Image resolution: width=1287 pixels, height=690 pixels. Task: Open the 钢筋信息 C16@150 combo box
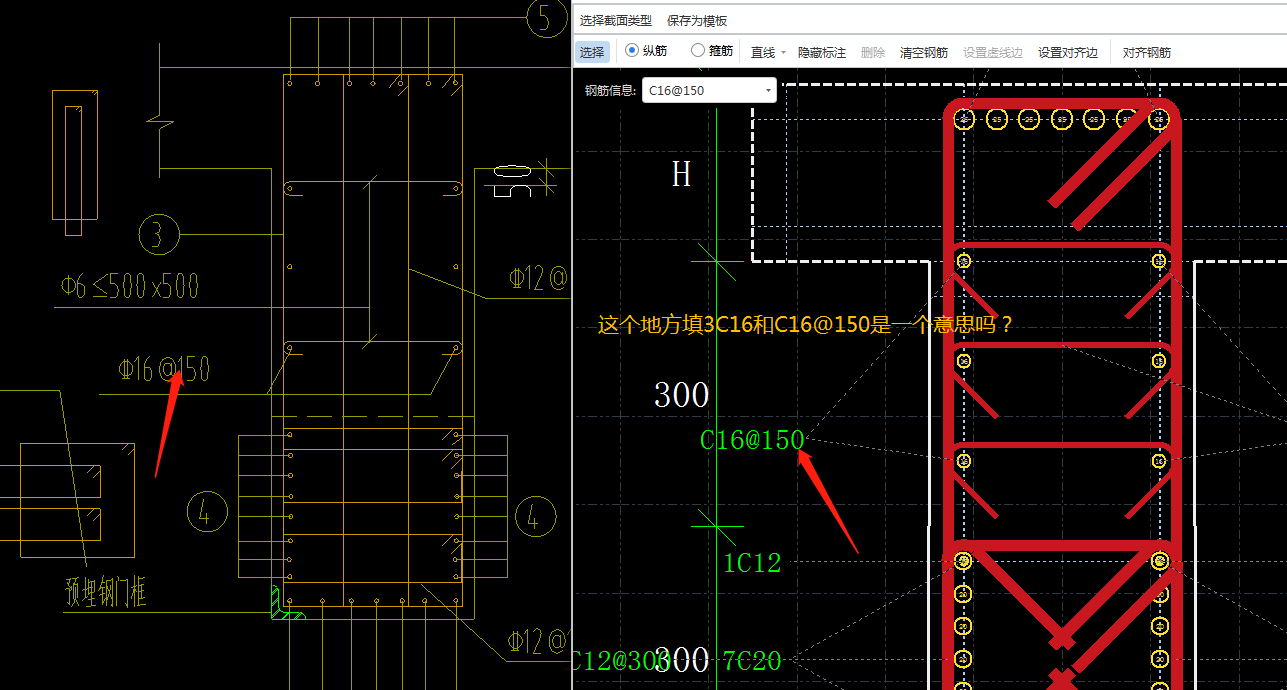[x=709, y=90]
